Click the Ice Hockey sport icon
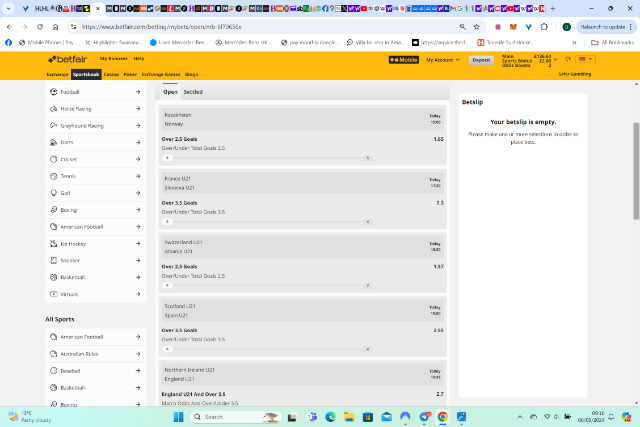640x427 pixels. [x=52, y=243]
